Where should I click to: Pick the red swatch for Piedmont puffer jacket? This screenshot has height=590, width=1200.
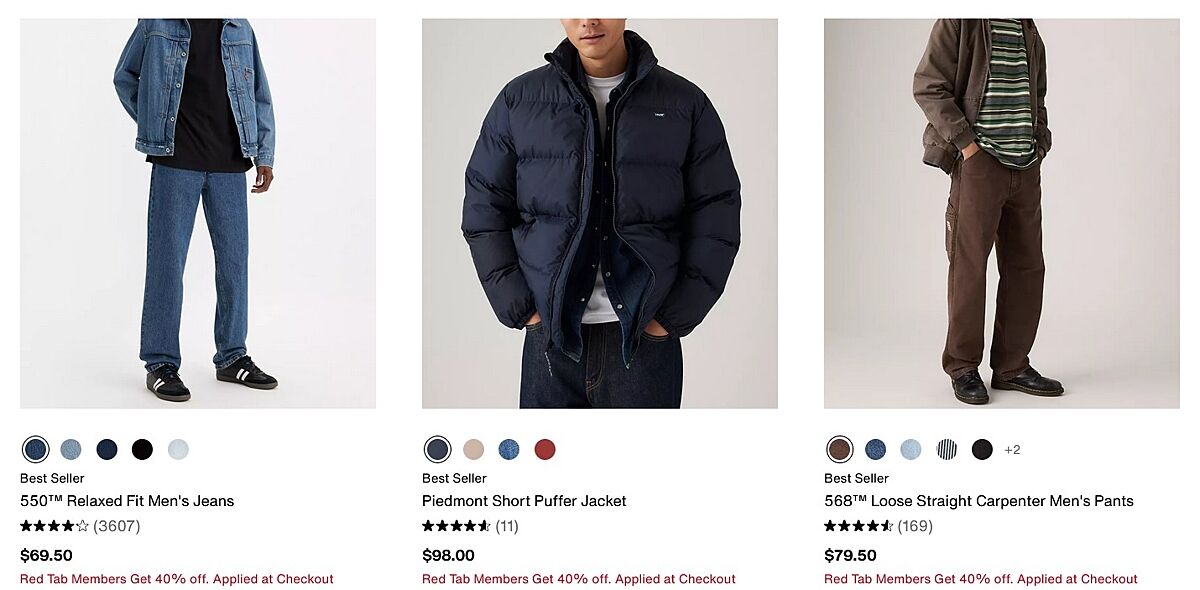(544, 449)
